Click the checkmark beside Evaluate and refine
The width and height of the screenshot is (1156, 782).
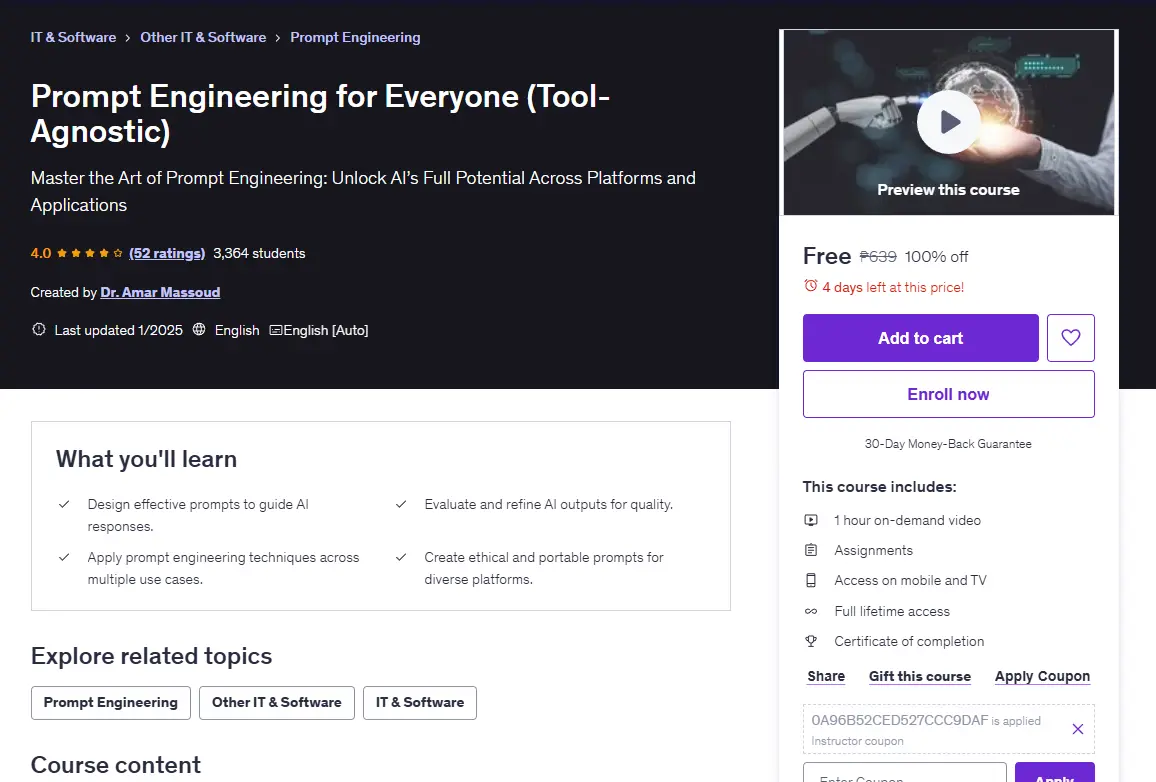point(401,504)
